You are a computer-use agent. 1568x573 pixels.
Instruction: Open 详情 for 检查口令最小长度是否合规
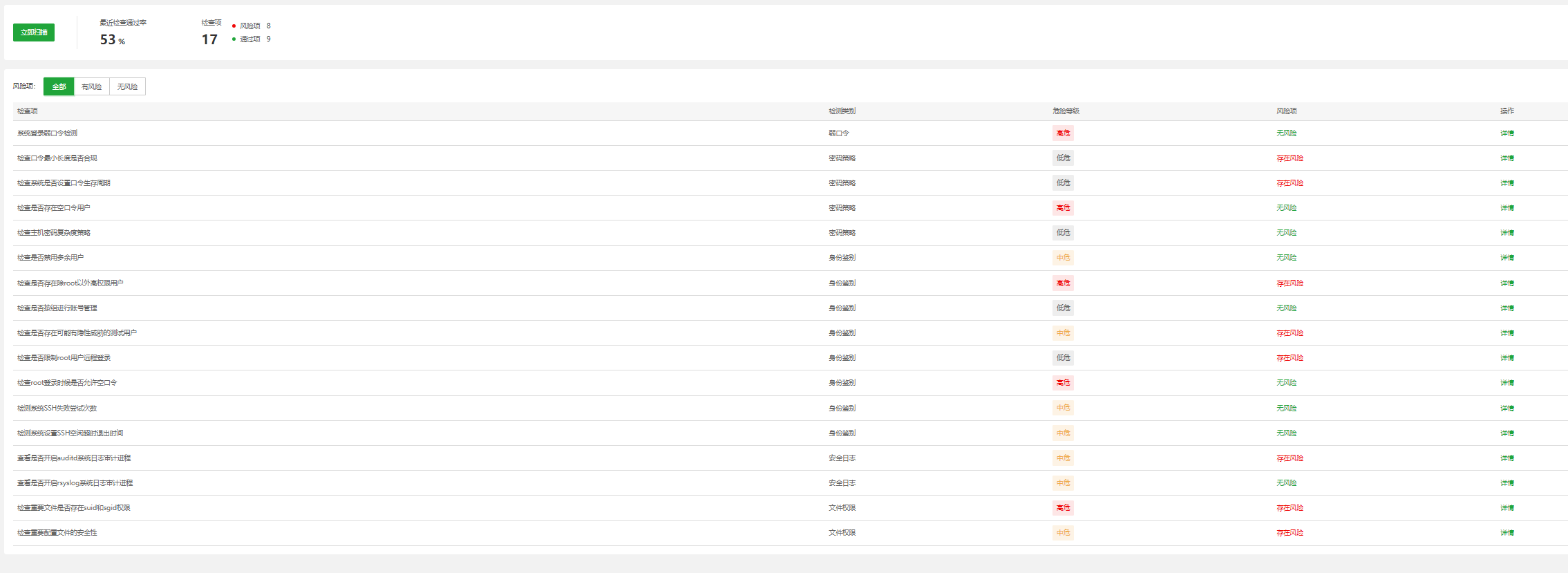point(1507,158)
